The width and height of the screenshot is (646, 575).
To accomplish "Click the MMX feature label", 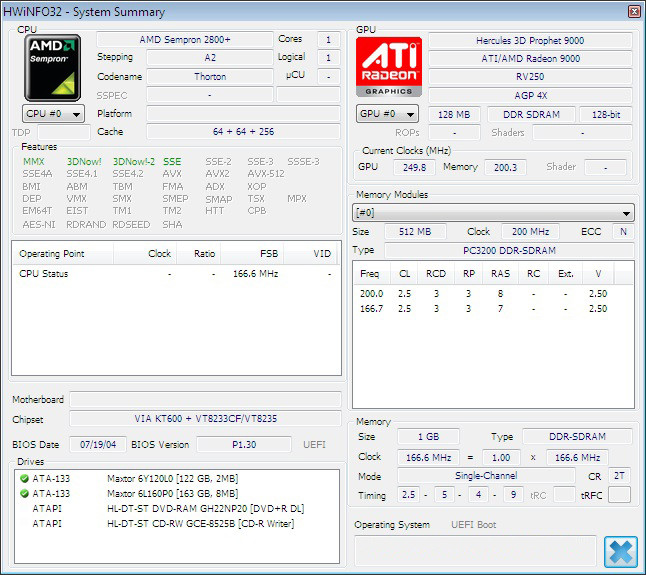I will [33, 161].
